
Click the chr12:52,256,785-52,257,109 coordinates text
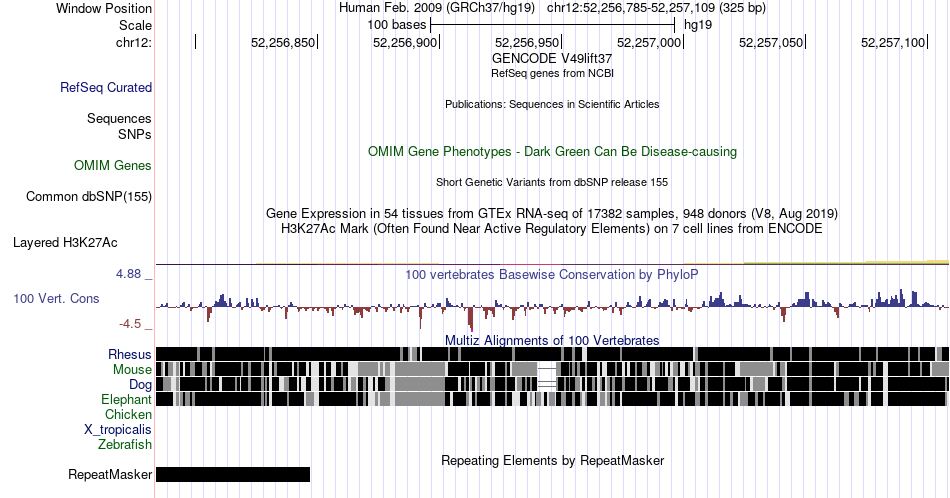click(x=656, y=8)
